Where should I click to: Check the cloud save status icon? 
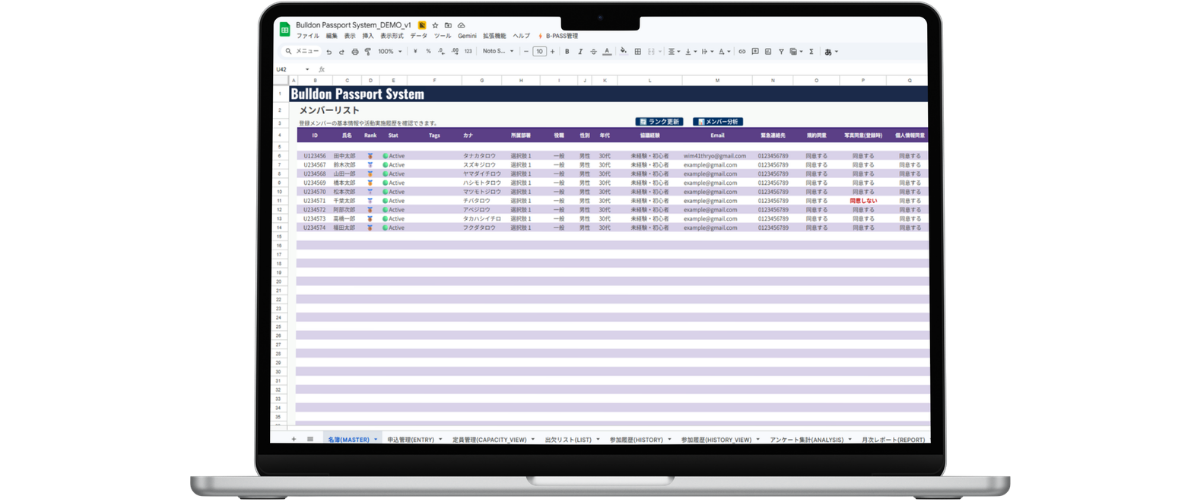tap(460, 24)
